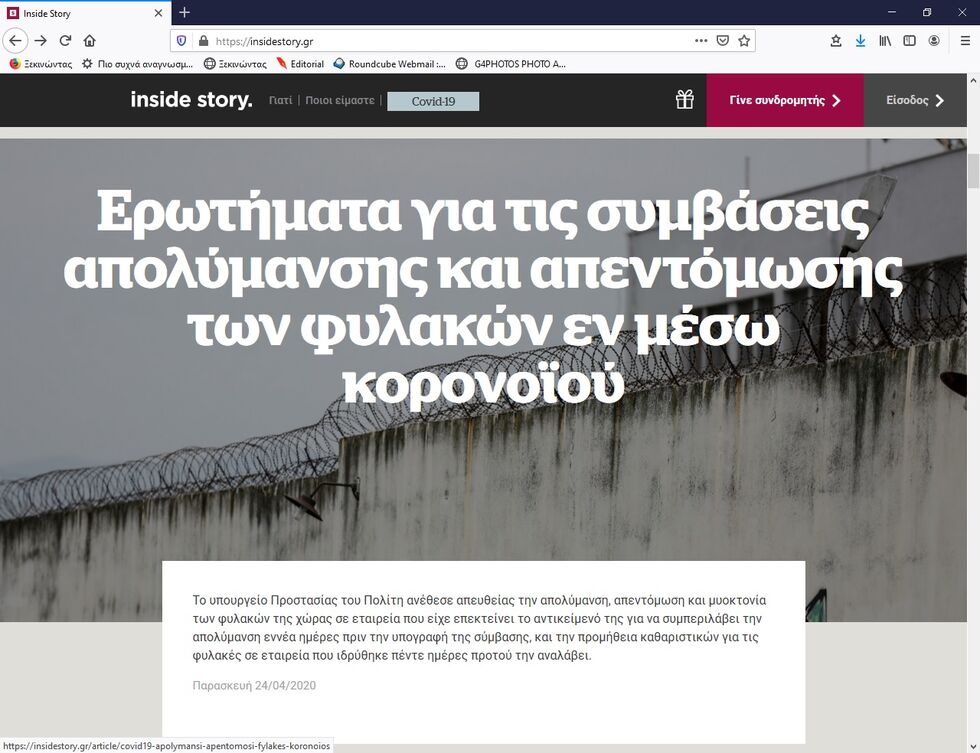Open the Ποιοι είμαστε menu link

tap(340, 100)
